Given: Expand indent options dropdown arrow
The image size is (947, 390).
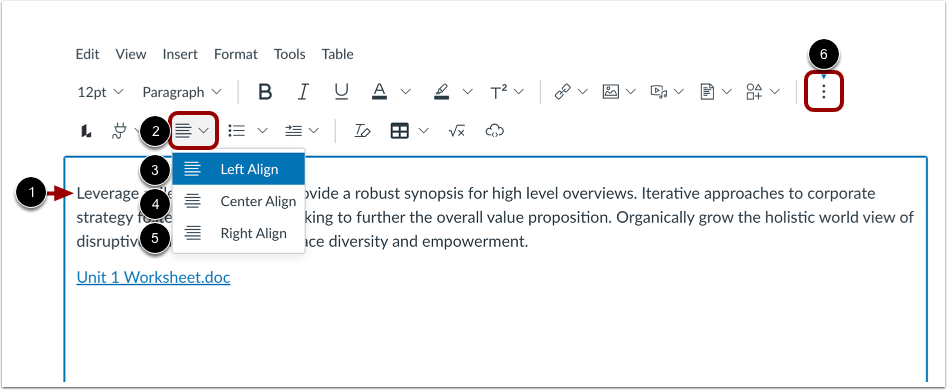Looking at the screenshot, I should (313, 130).
